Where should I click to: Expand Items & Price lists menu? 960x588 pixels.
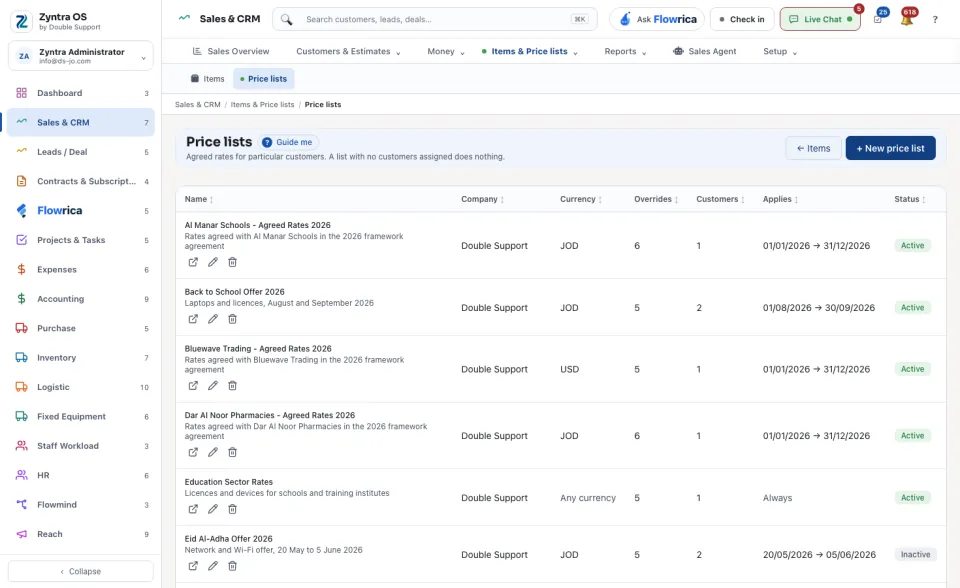pos(530,51)
